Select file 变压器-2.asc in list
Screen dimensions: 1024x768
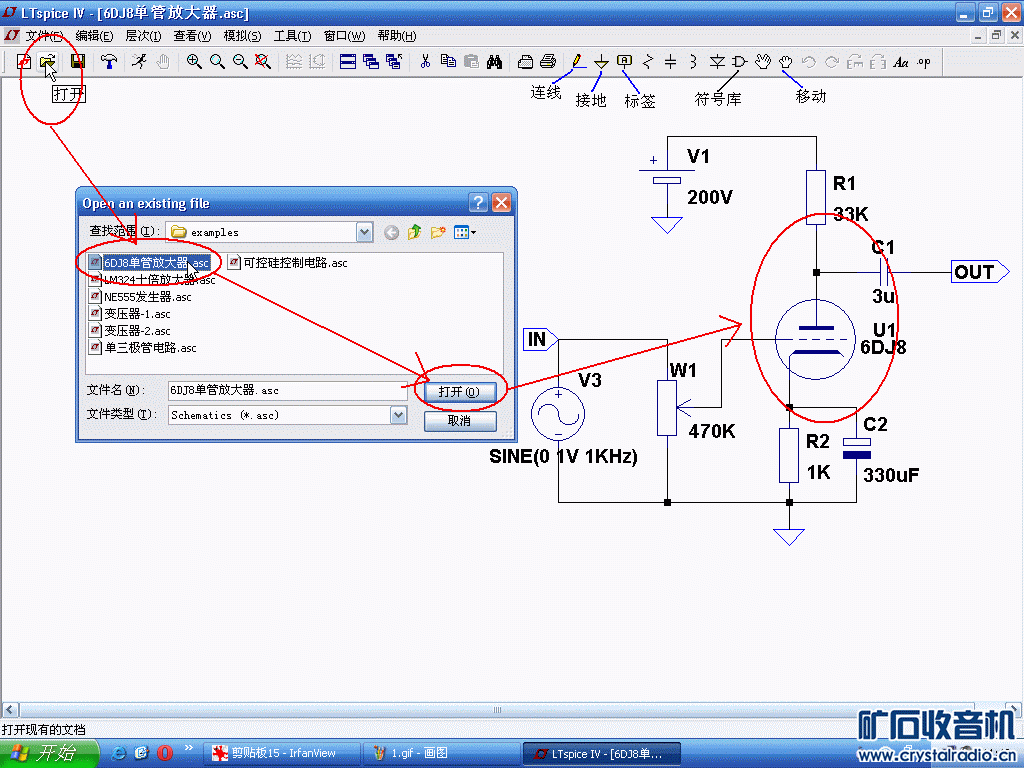130,330
